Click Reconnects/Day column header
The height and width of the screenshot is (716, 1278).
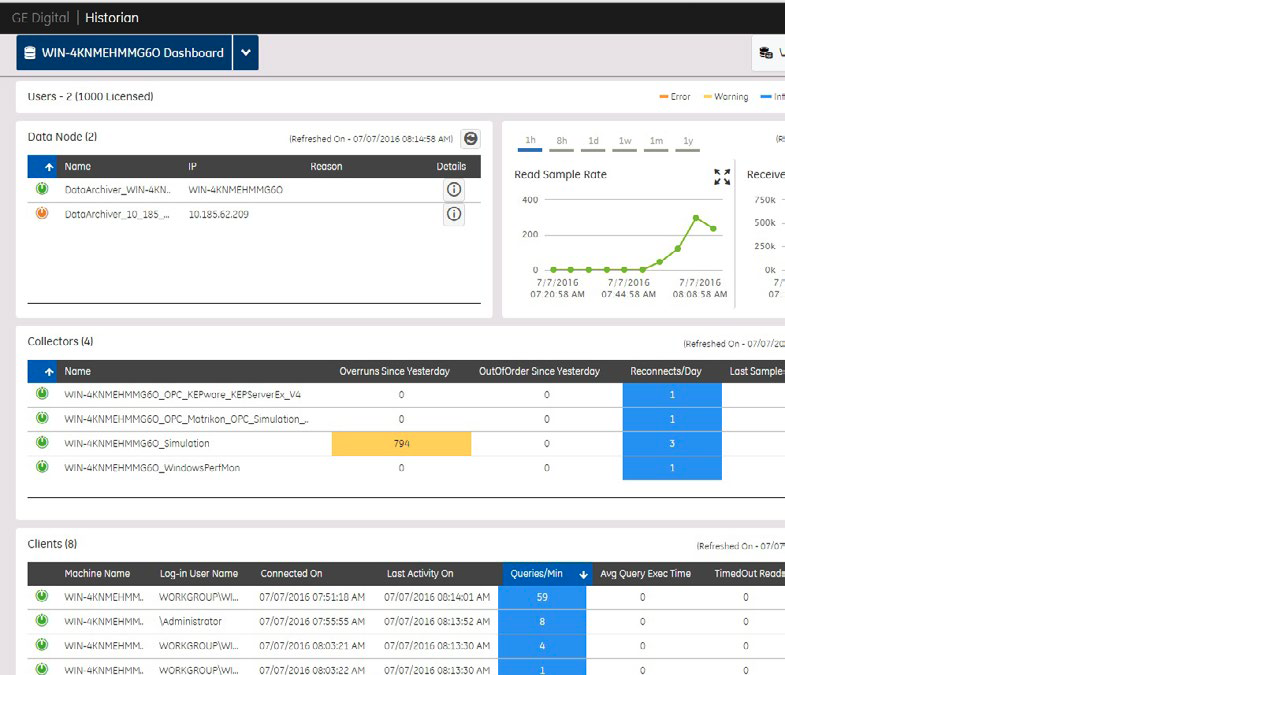(x=666, y=372)
